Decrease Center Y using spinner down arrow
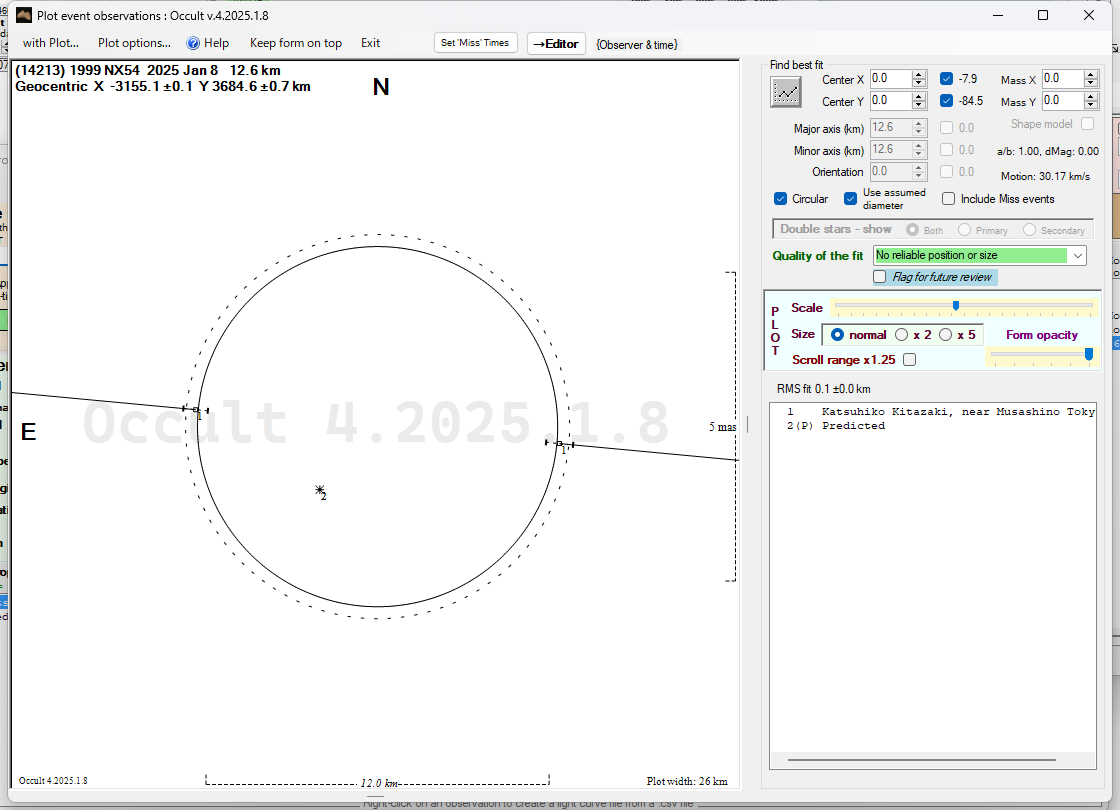1120x810 pixels. click(919, 106)
